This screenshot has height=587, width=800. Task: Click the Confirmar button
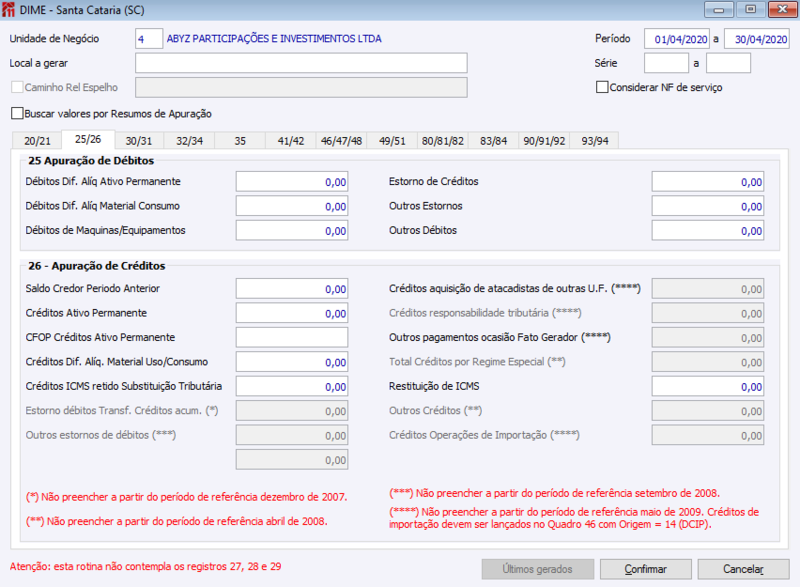click(x=645, y=569)
